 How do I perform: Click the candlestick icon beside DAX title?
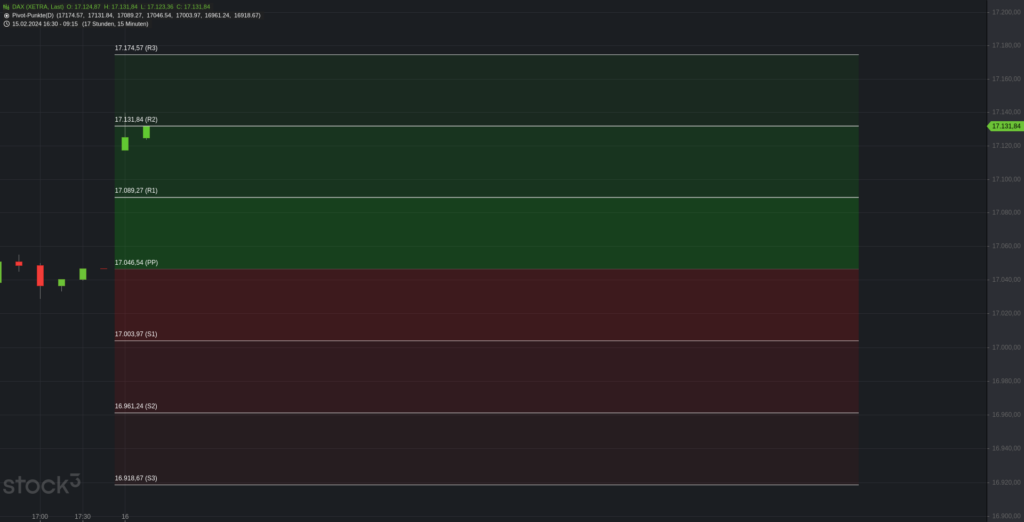(x=6, y=7)
